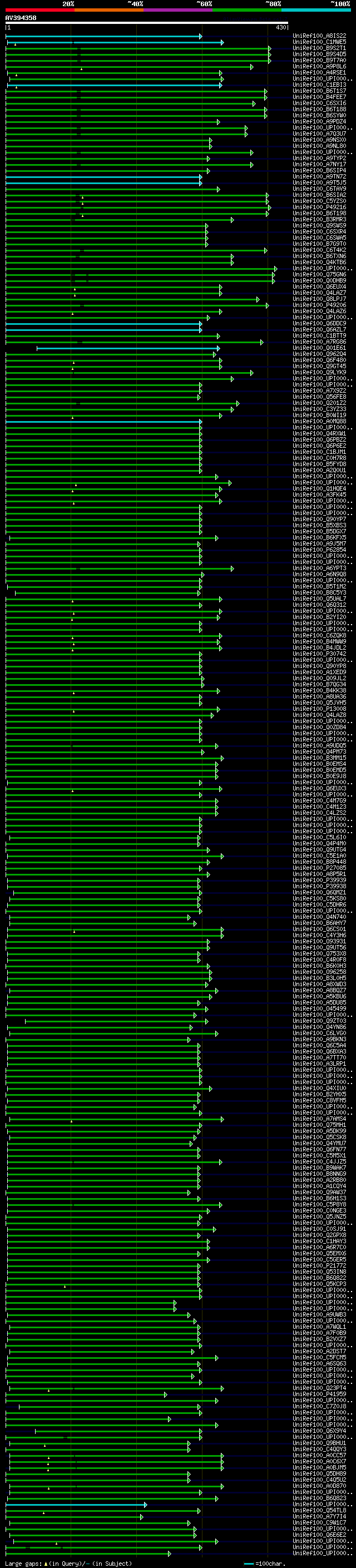Select hit label UniRef100_B9S2T1
The width and height of the screenshot is (356, 1568).
319,48
